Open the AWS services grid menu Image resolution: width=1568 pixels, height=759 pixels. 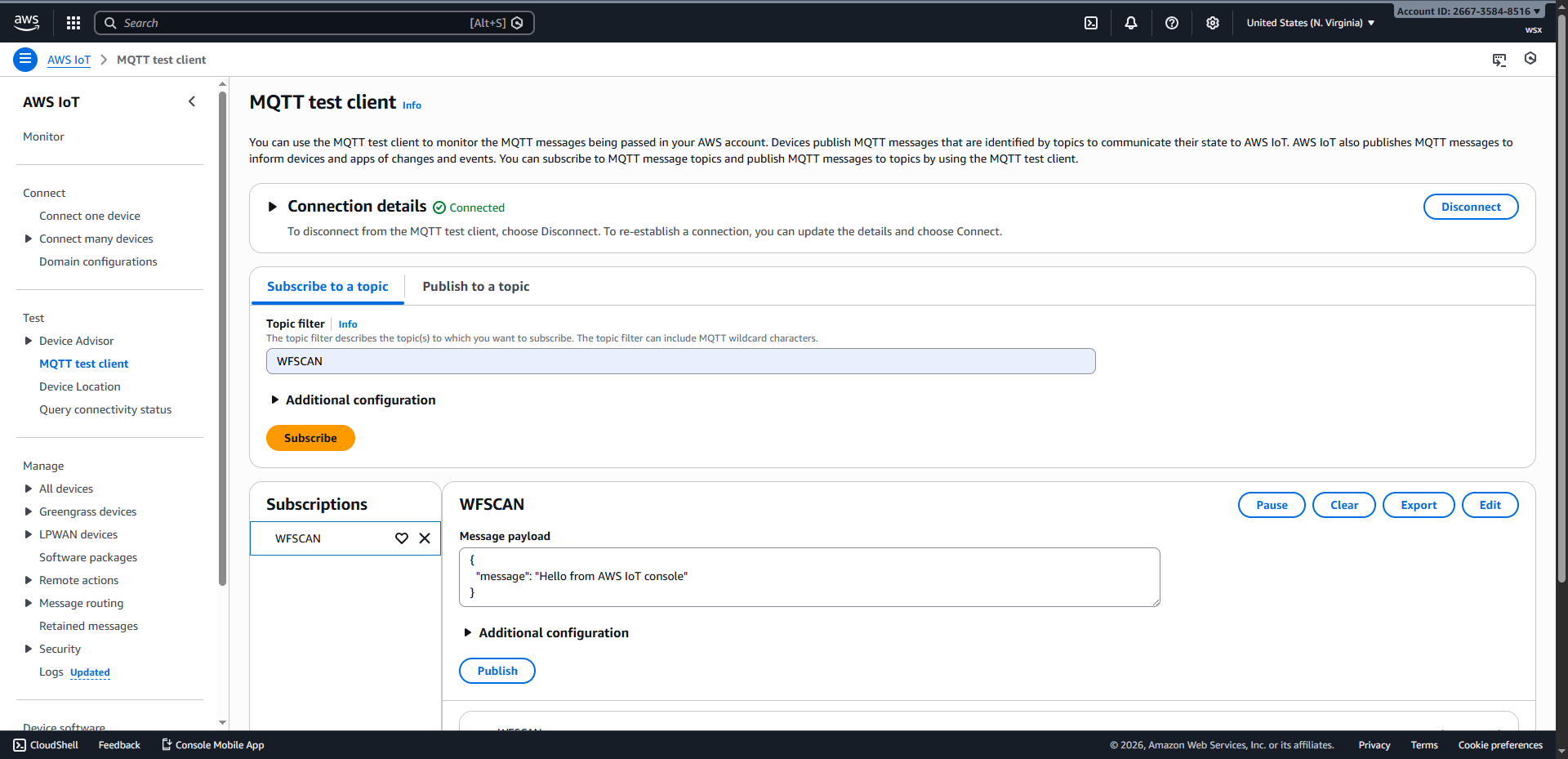73,23
